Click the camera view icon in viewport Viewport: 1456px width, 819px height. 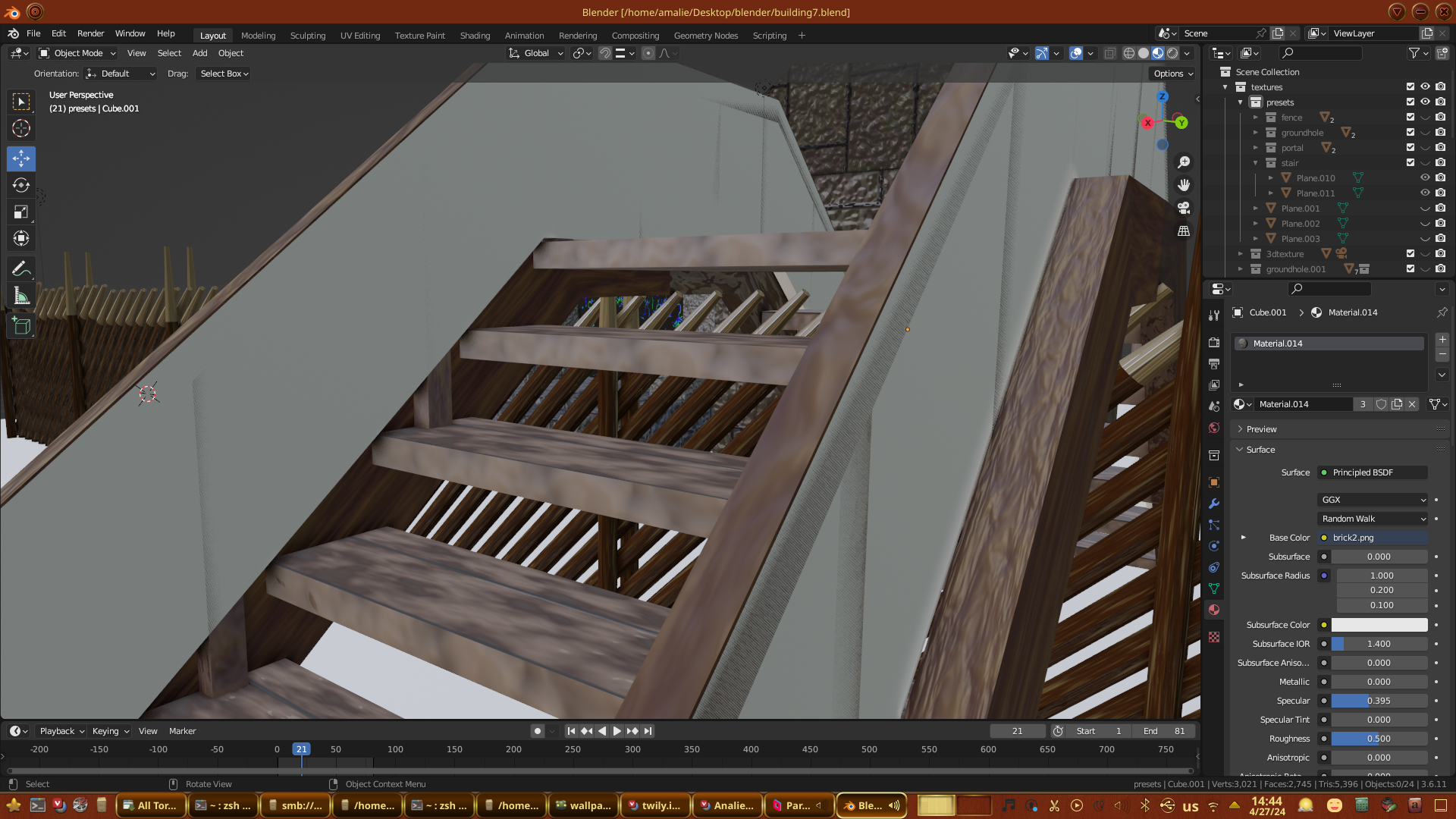(x=1183, y=208)
